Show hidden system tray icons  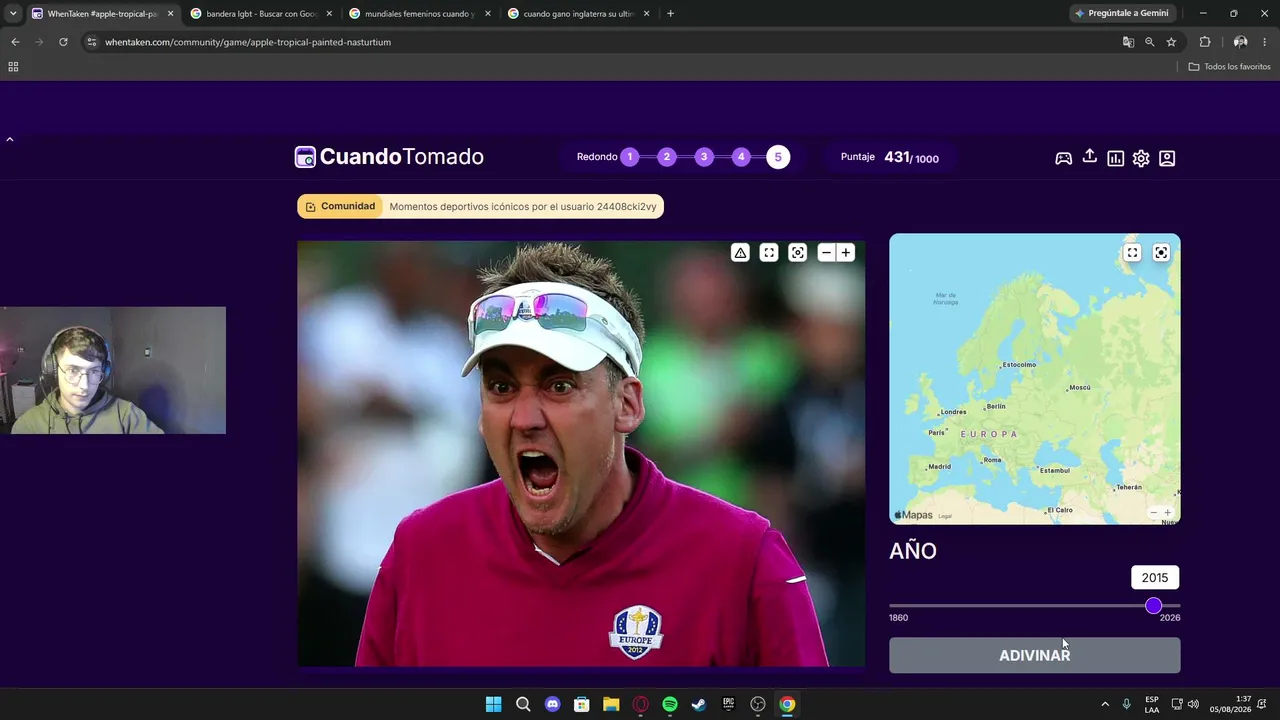tap(1105, 704)
